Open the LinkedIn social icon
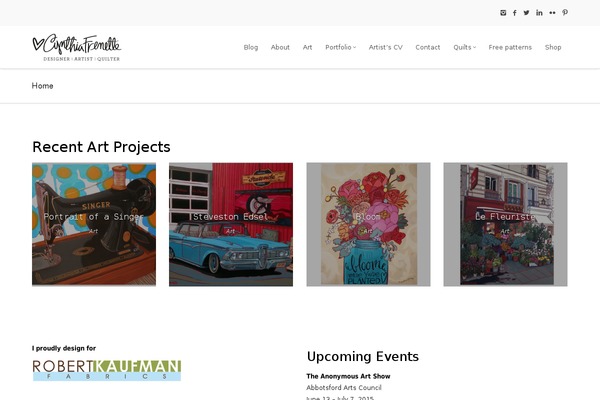The width and height of the screenshot is (600, 400). pyautogui.click(x=539, y=13)
